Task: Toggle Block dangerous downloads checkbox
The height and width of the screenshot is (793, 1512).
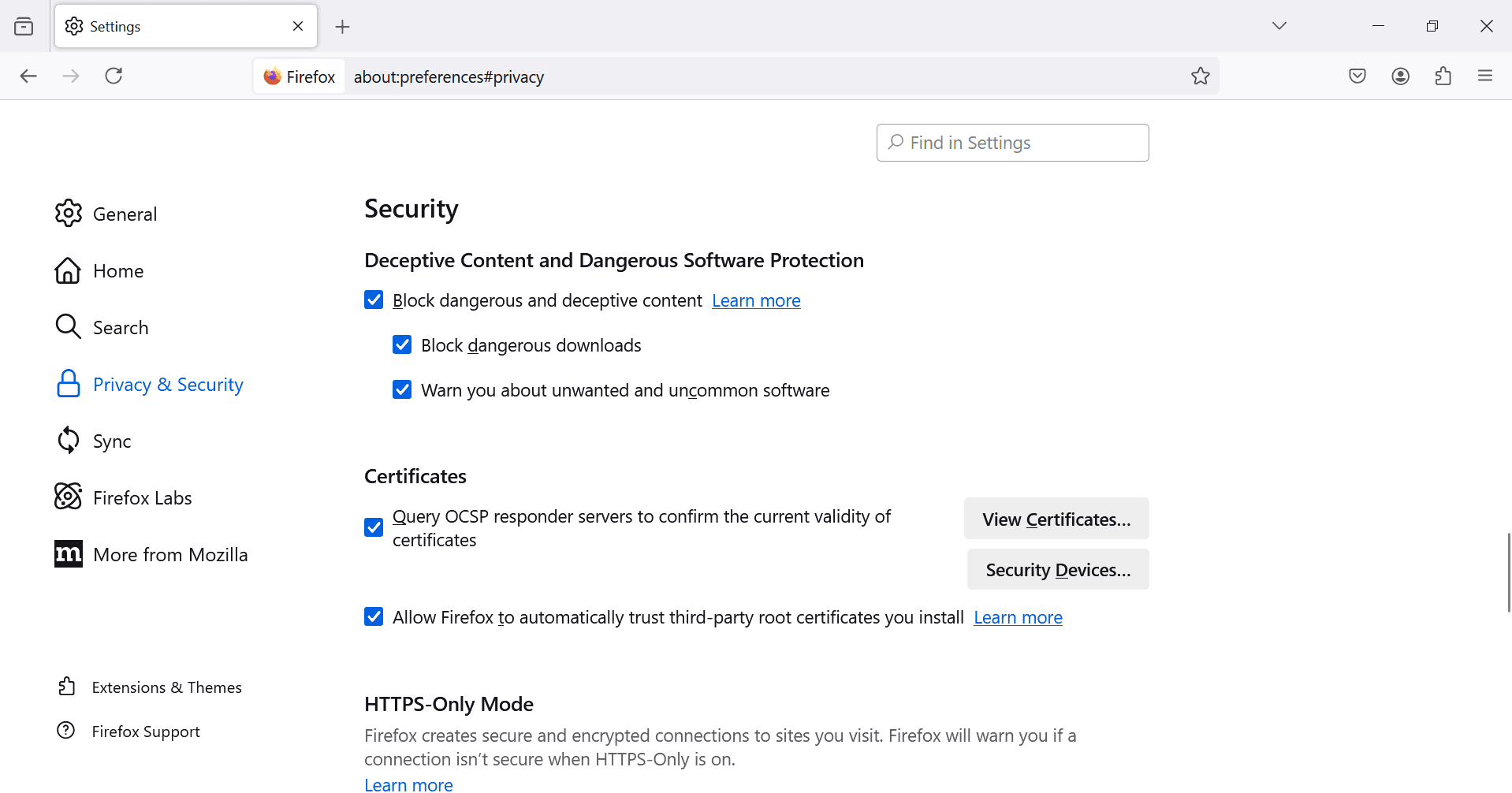Action: [x=402, y=345]
